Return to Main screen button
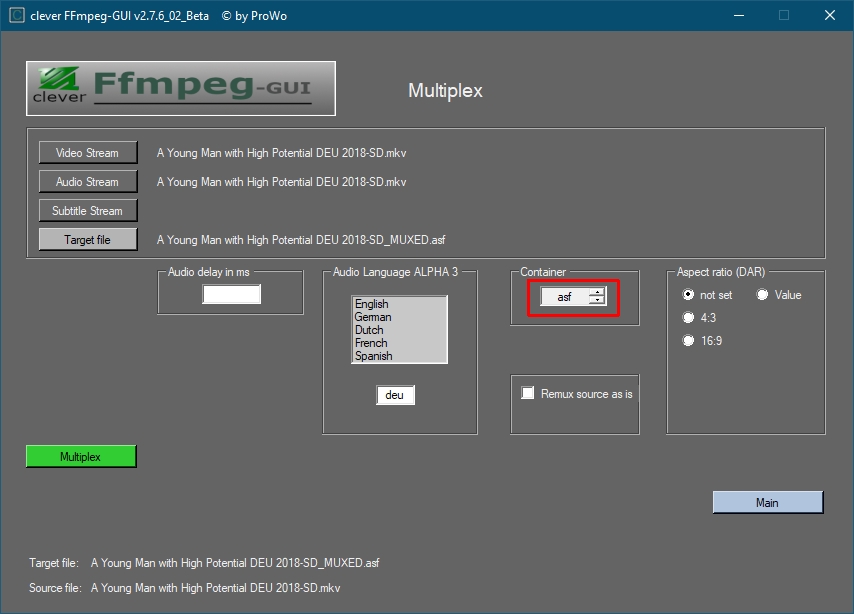 [x=768, y=502]
